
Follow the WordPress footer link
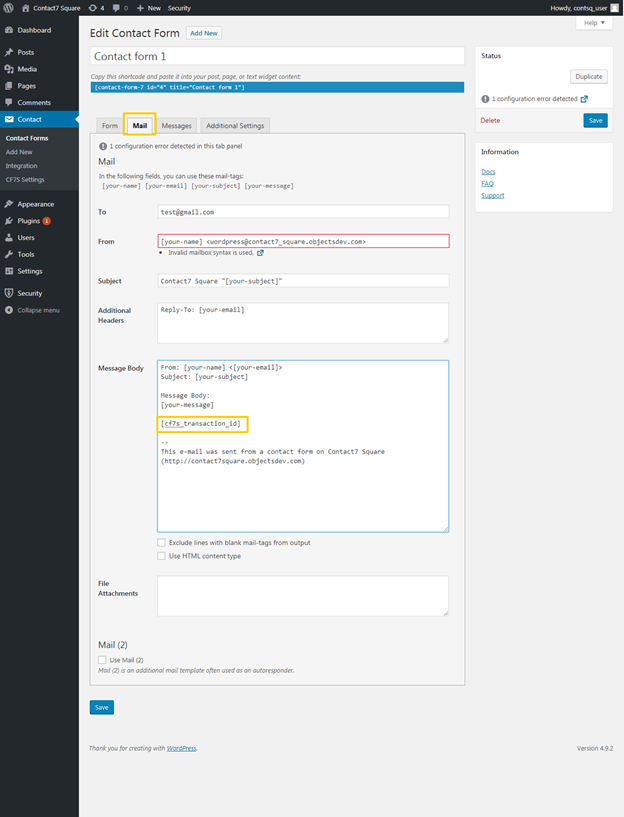point(181,748)
